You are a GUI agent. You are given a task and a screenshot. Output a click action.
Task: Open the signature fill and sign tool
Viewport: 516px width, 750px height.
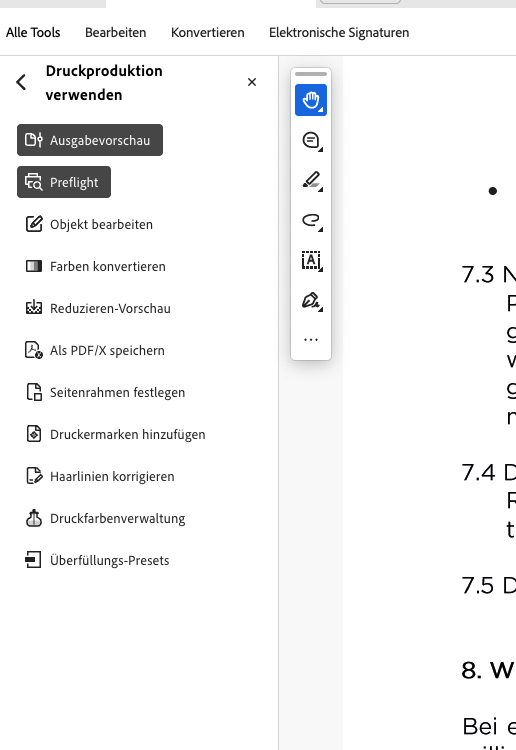pos(311,301)
